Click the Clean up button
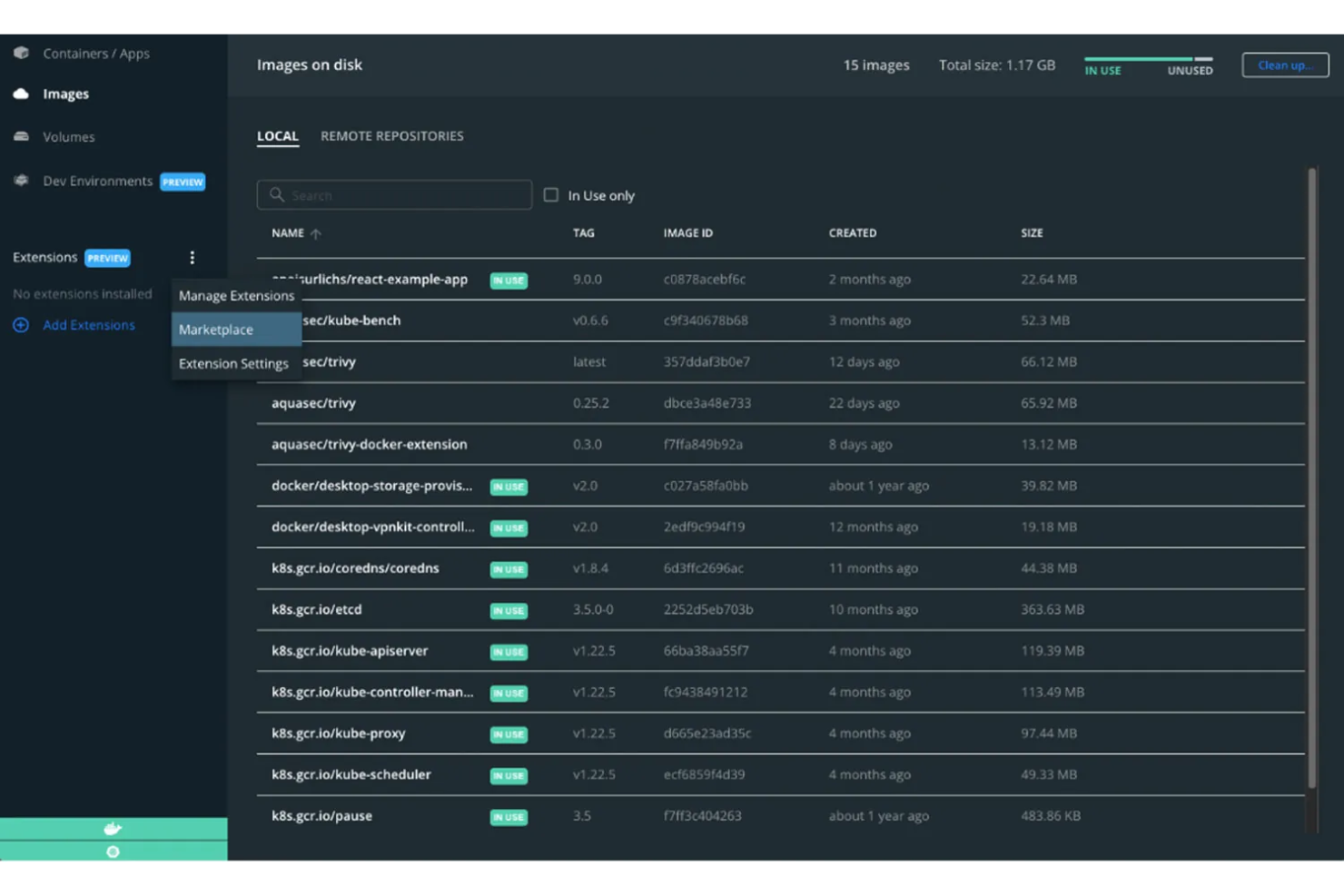Screen dimensions: 1344x896 [x=1284, y=64]
